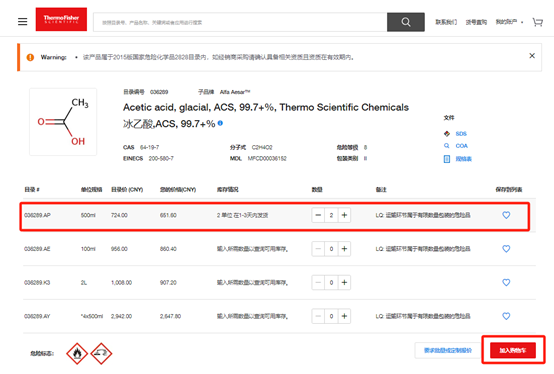Viewport: 554px width, 374px height.
Task: Click the request bulk quote button
Action: pyautogui.click(x=447, y=350)
